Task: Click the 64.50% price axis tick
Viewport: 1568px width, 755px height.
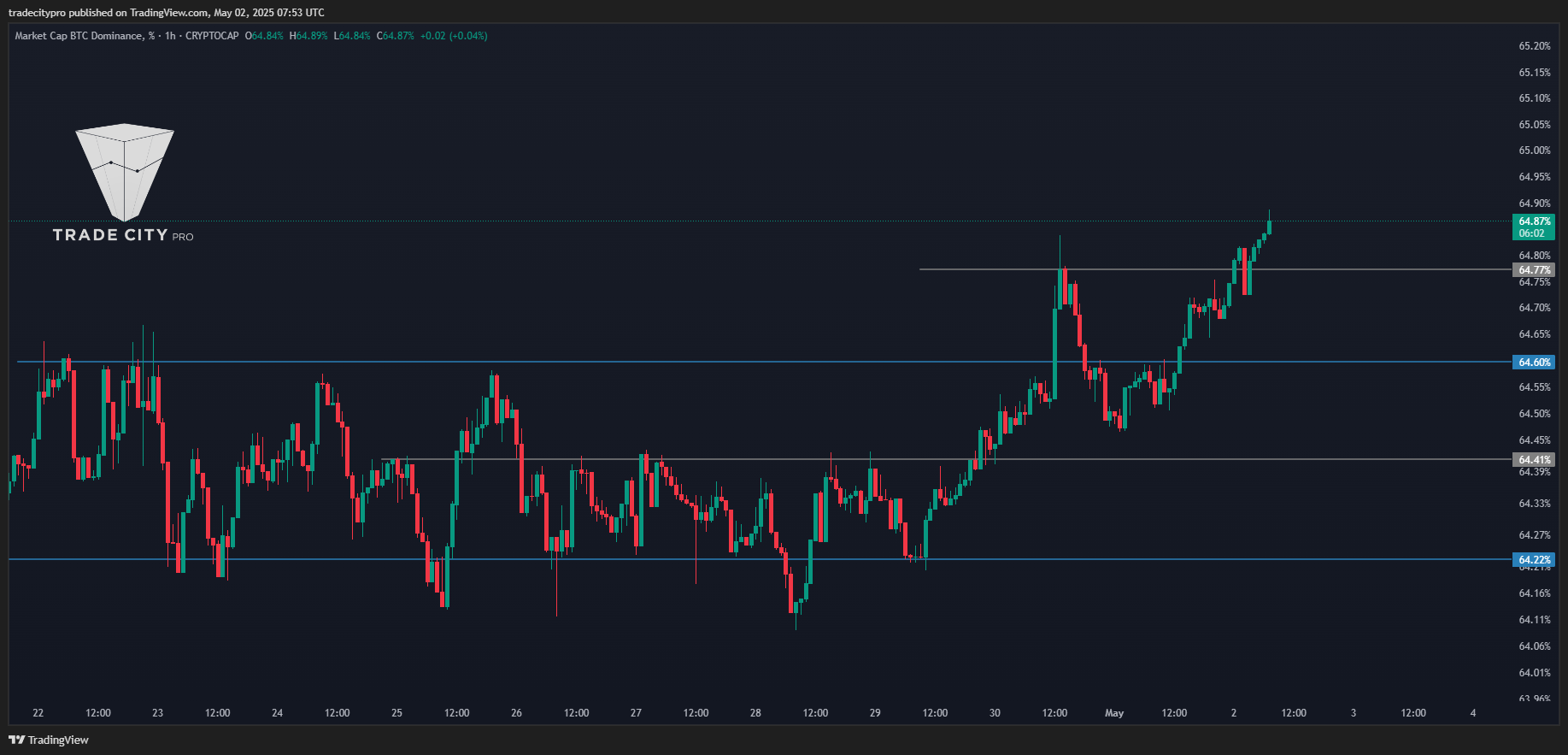Action: (1535, 414)
